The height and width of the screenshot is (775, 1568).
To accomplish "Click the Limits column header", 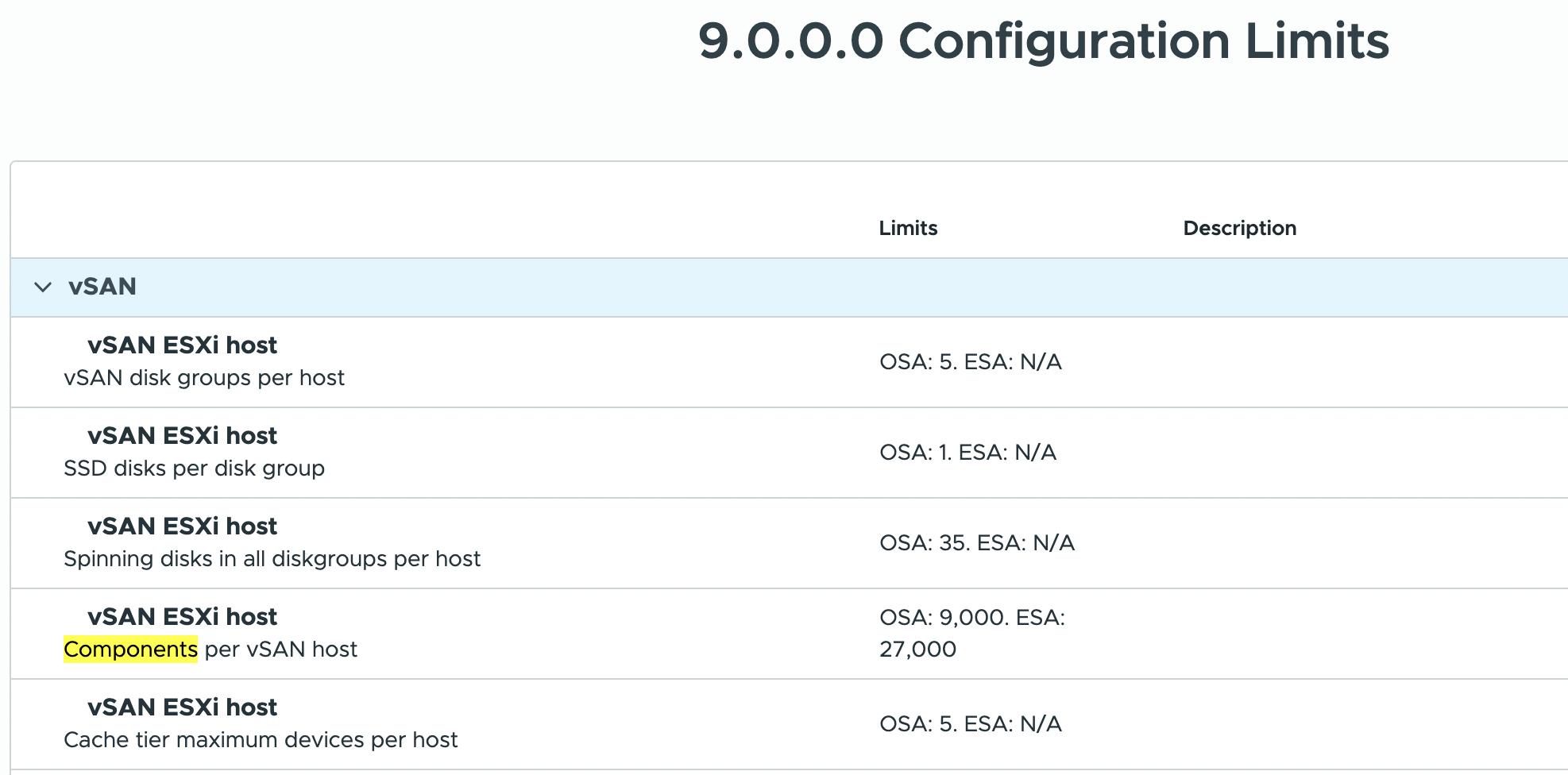I will click(908, 228).
